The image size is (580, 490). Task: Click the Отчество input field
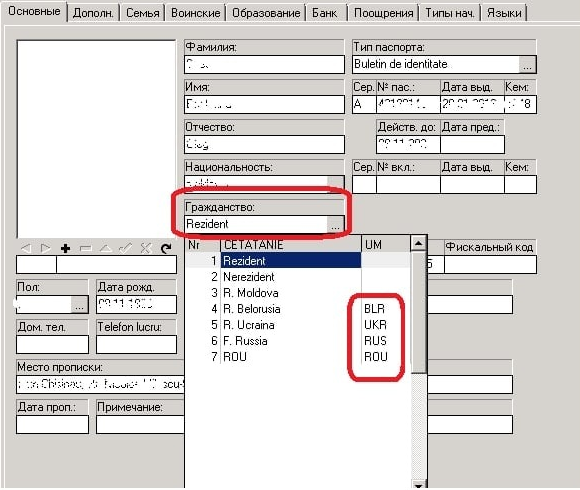tap(264, 144)
